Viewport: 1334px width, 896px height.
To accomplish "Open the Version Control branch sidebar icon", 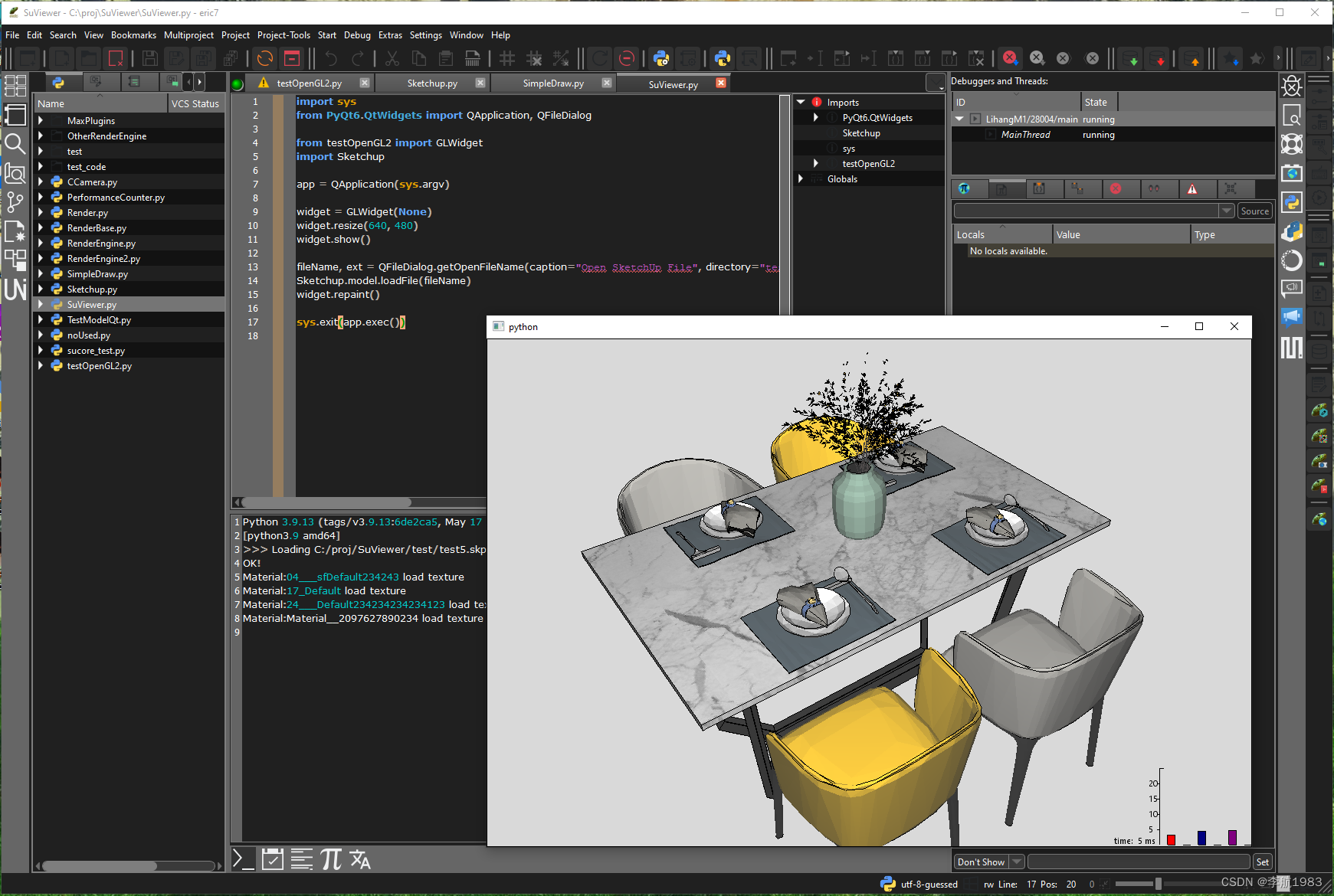I will tap(15, 201).
